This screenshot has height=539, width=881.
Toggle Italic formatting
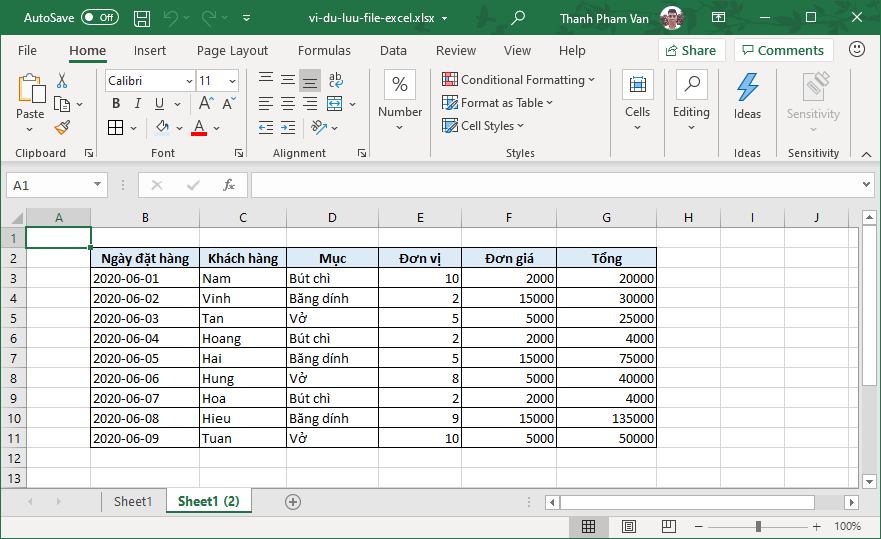[138, 103]
